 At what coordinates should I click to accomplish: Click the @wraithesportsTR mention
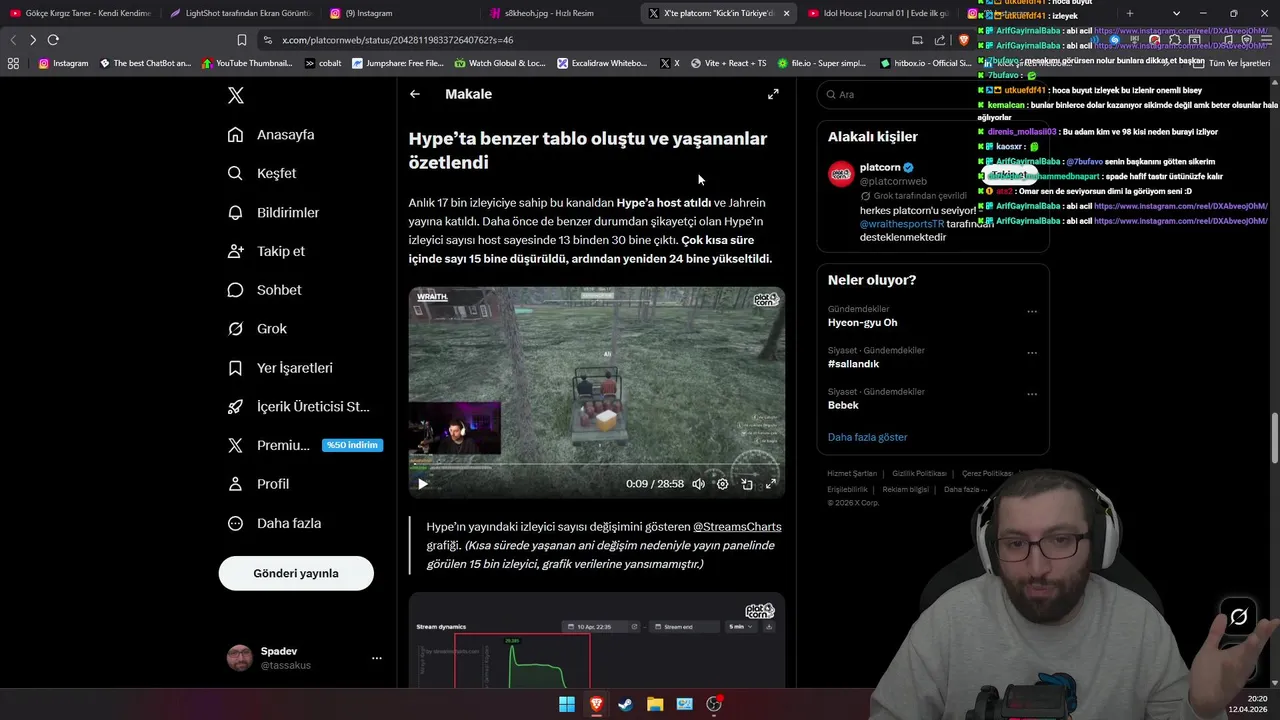pyautogui.click(x=902, y=224)
